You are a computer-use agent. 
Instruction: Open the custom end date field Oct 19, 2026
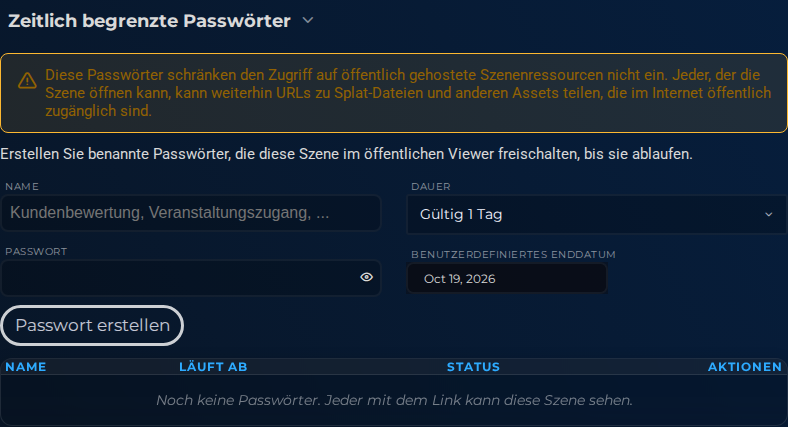(507, 279)
